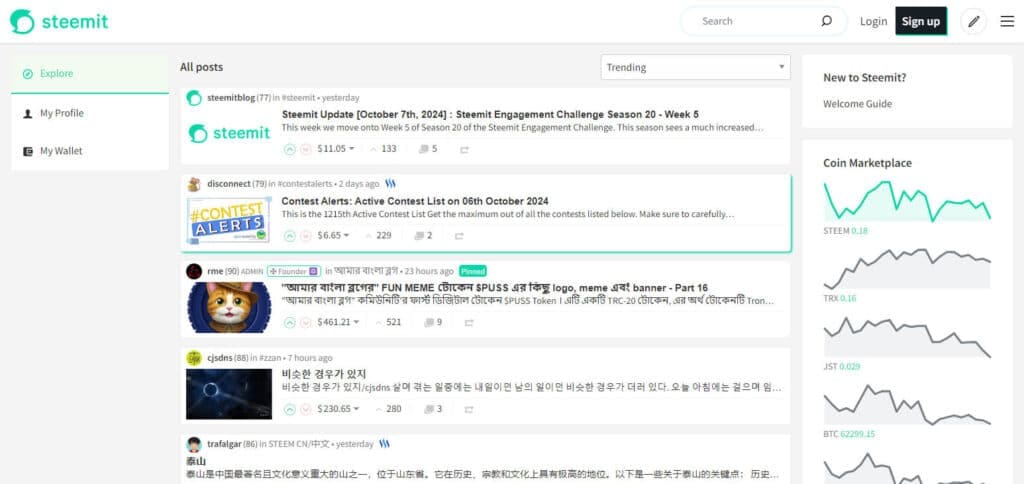1024x484 pixels.
Task: Open the cjsdns dark ring thumbnail
Action: [x=229, y=394]
